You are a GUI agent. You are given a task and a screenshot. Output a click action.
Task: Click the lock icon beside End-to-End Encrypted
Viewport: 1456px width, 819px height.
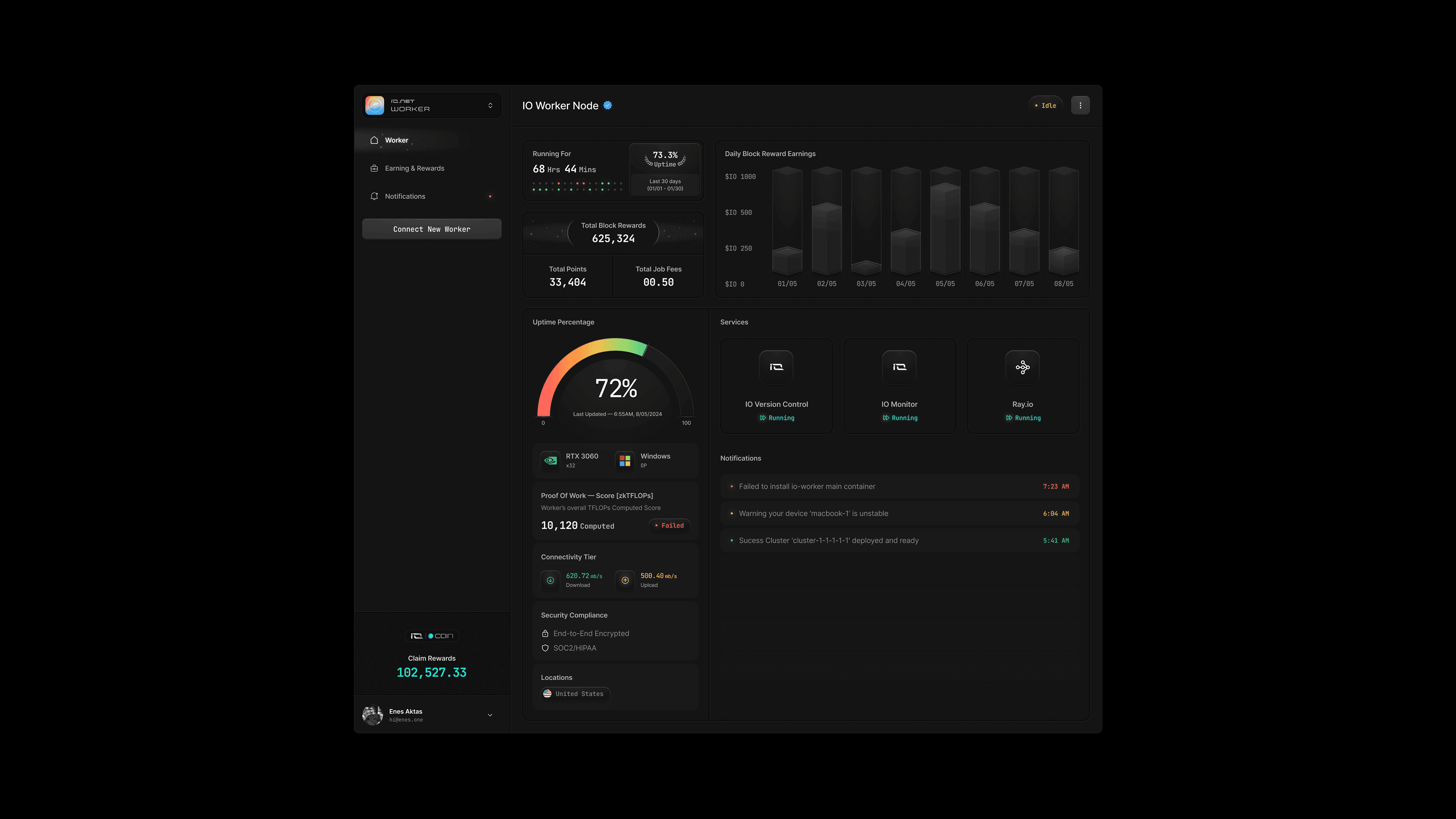point(545,634)
